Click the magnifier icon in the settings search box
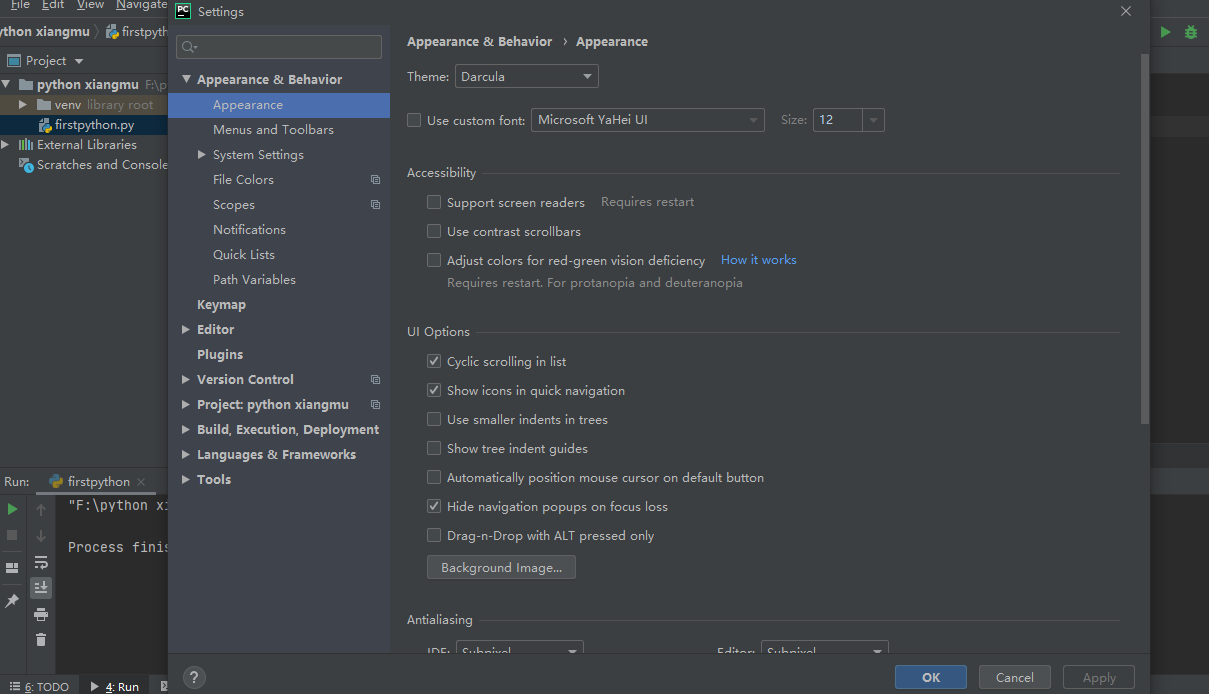 point(189,47)
